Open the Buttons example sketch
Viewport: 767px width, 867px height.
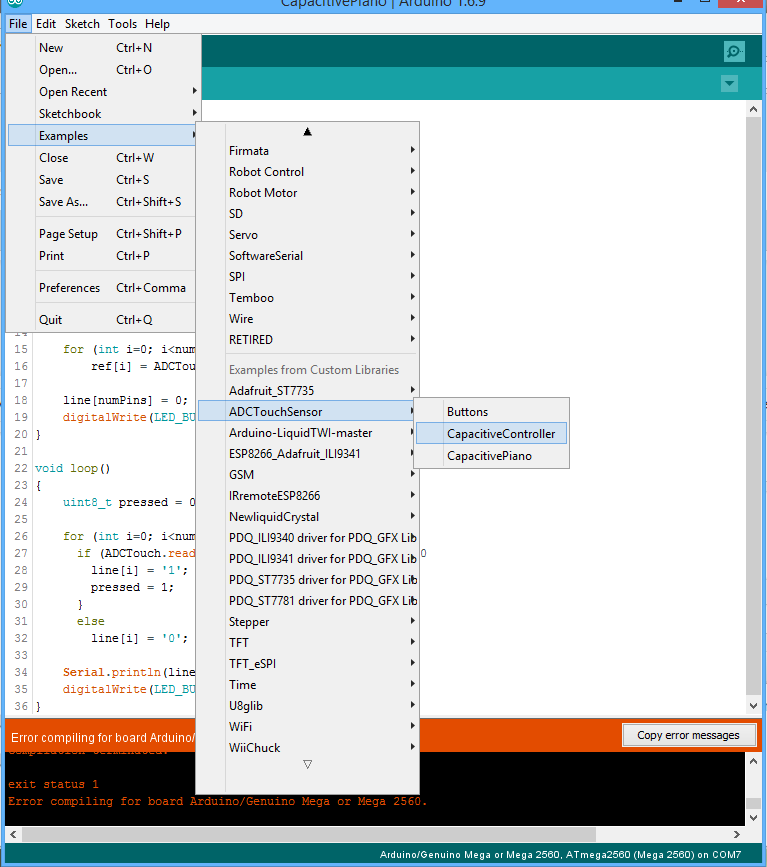click(x=492, y=412)
